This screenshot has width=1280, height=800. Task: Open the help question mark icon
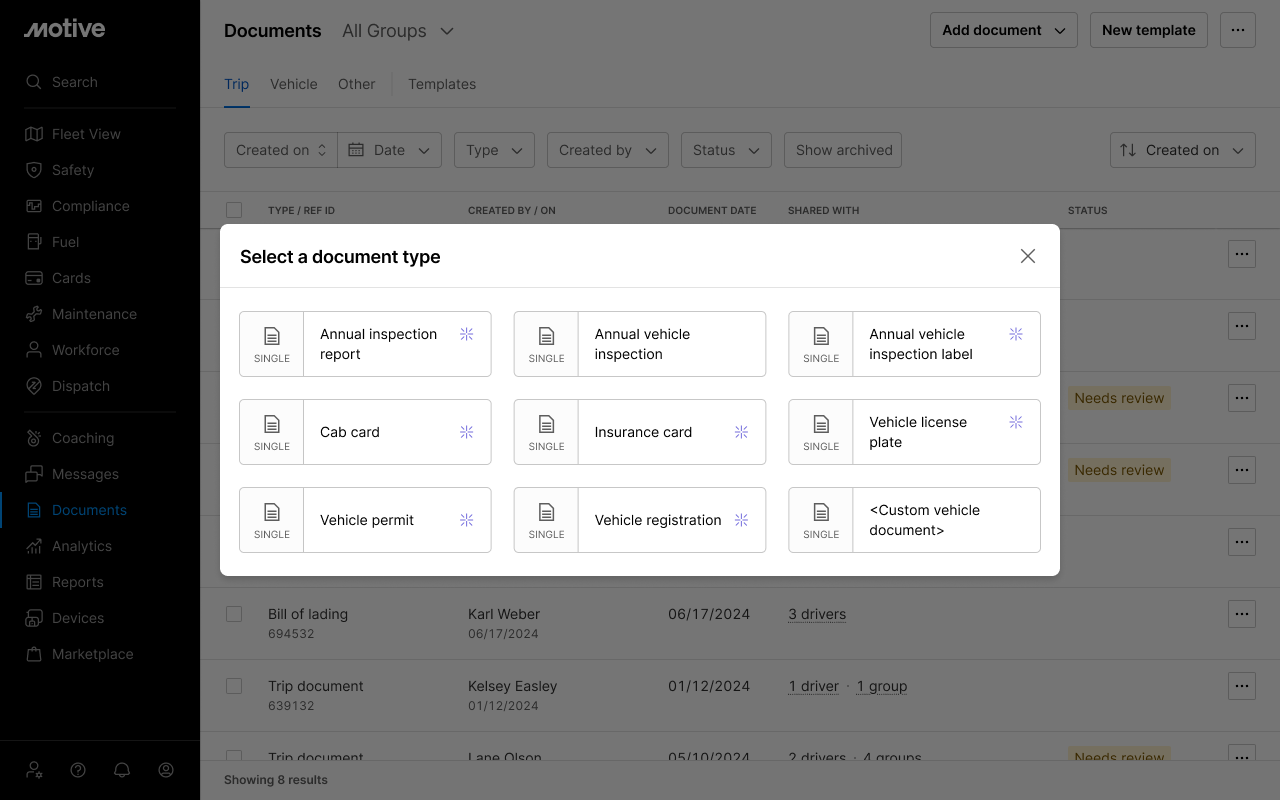tap(78, 770)
